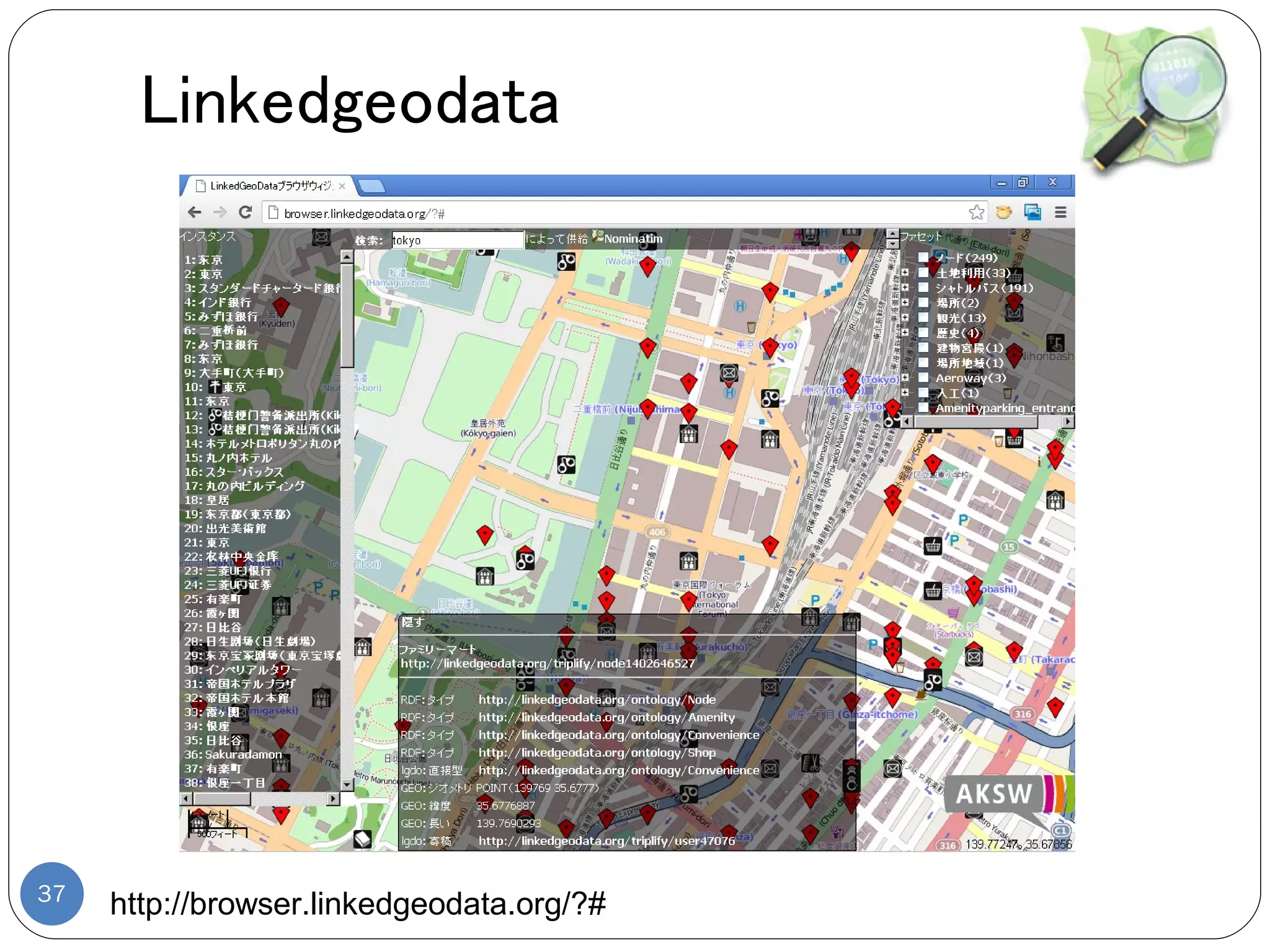Click the police icon in Kokyo-gaien plaza
1270x952 pixels.
click(566, 464)
